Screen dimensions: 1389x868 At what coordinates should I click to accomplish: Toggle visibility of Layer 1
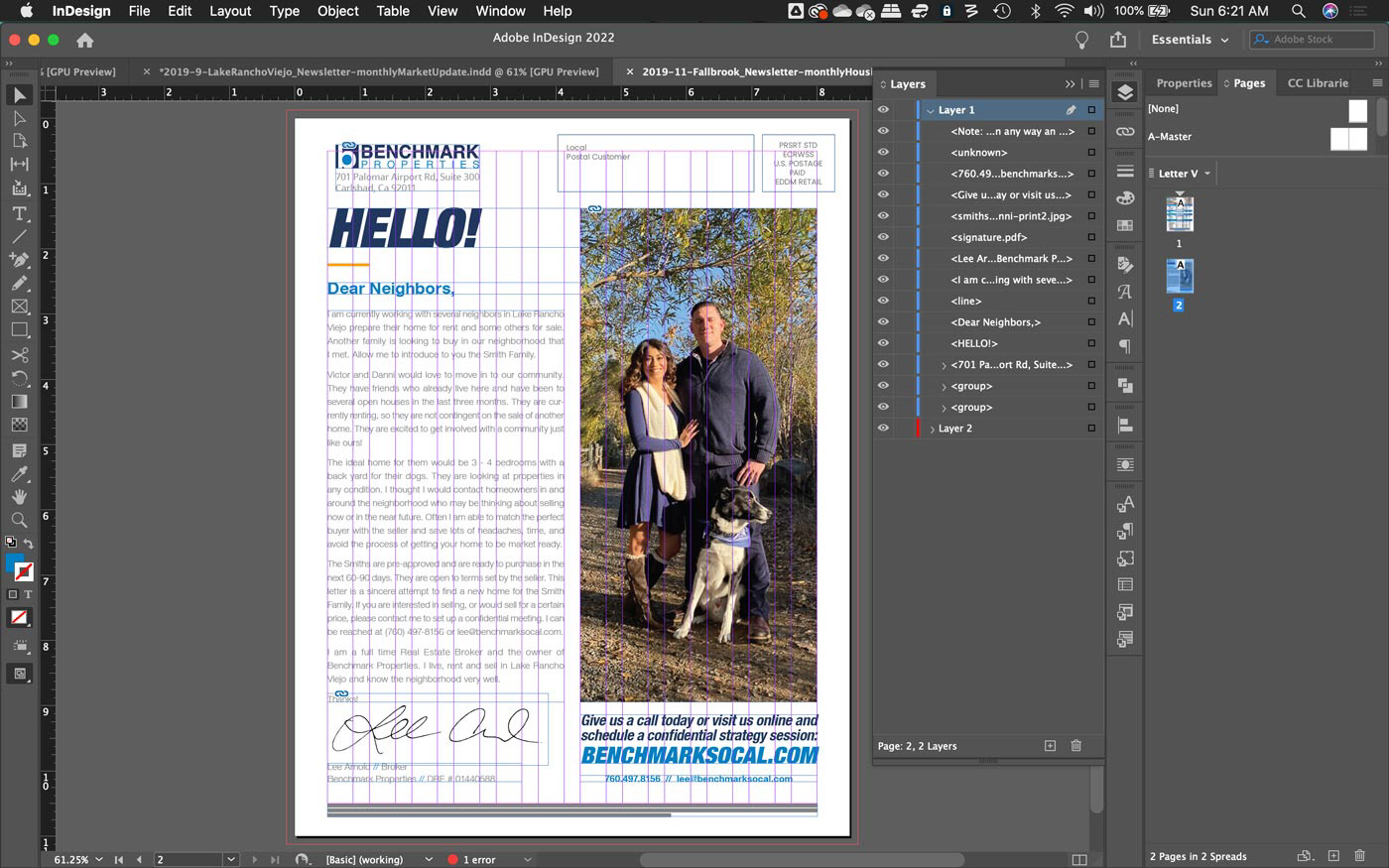(x=883, y=110)
